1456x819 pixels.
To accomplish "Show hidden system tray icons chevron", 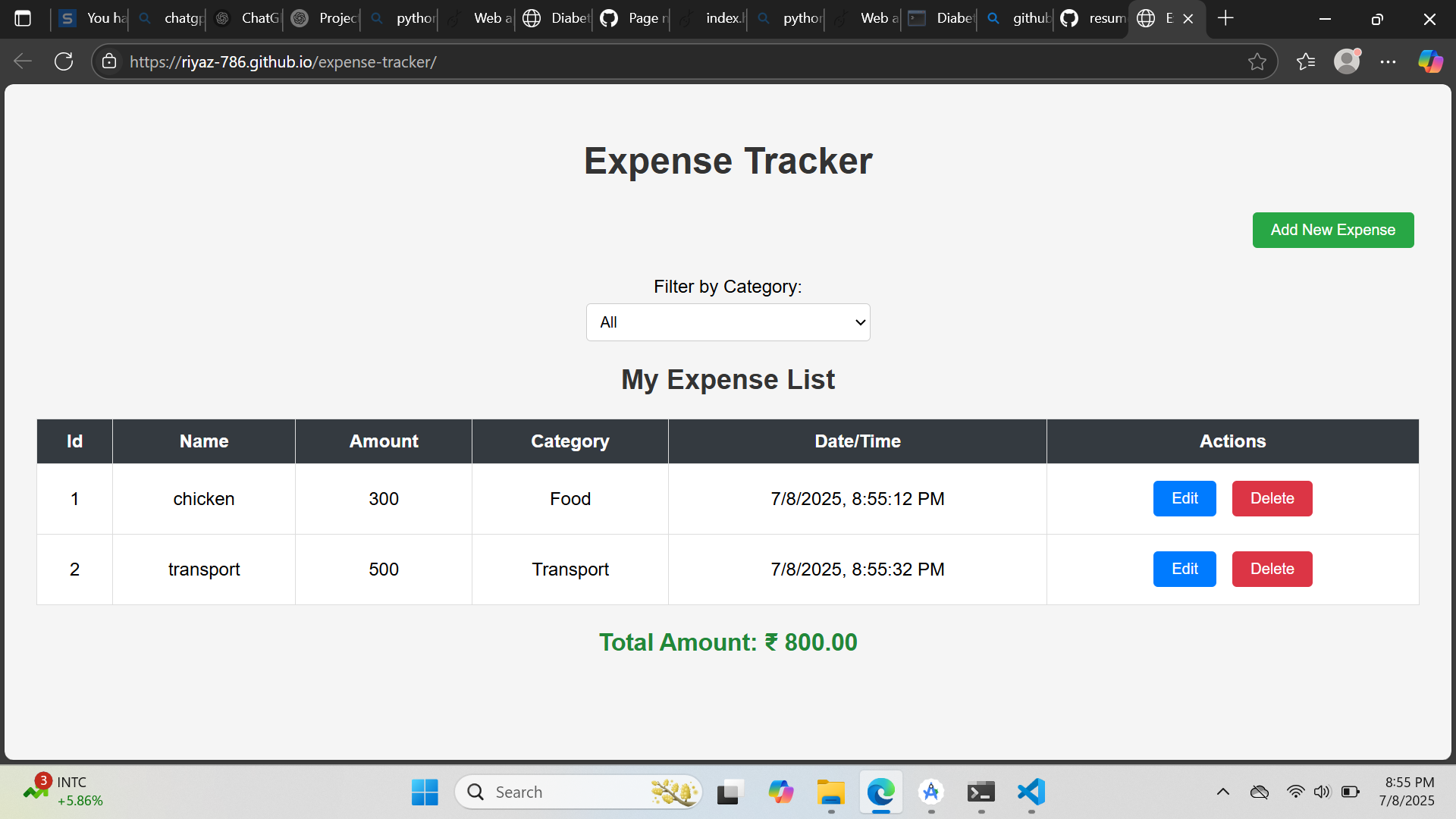I will pos(1222,792).
